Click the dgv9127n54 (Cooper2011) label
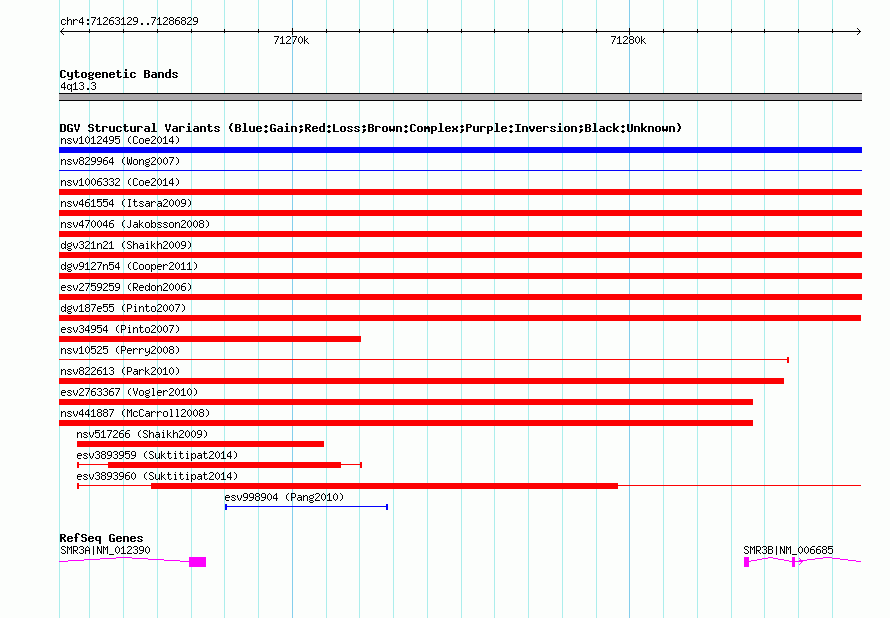 point(129,266)
